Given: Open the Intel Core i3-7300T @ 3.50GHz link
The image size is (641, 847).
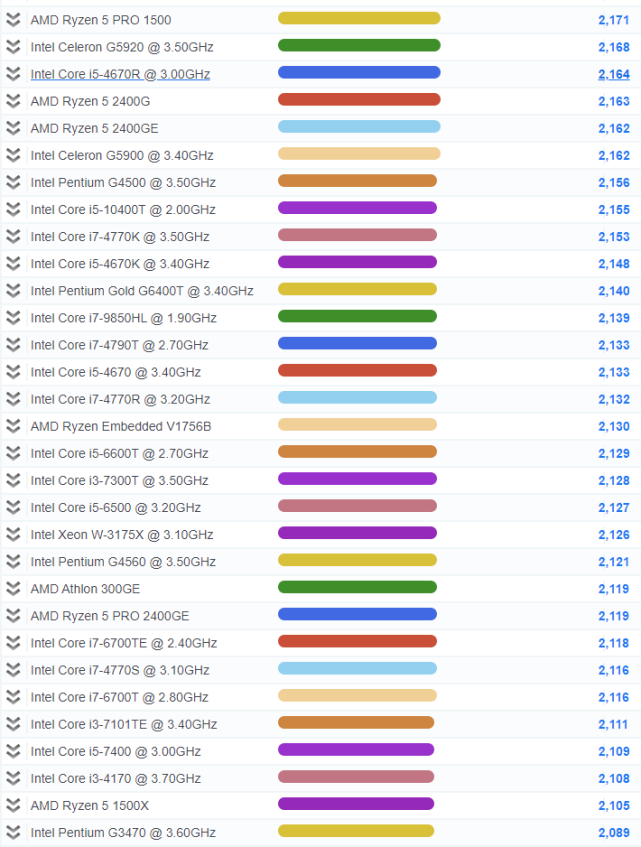Looking at the screenshot, I should tap(119, 480).
